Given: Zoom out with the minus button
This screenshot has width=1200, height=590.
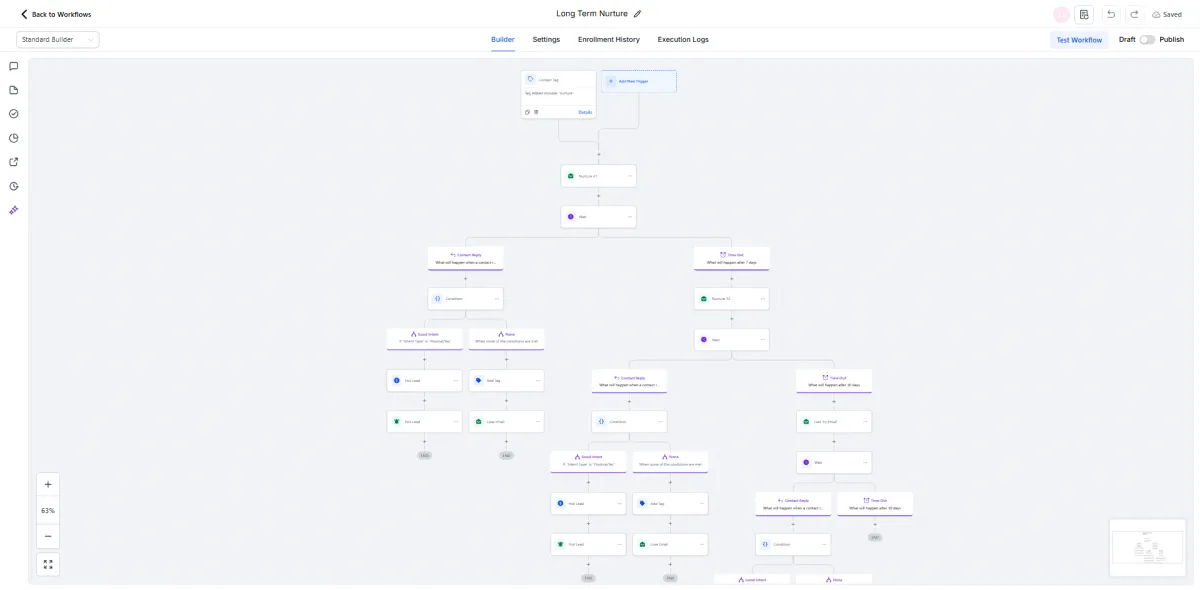Looking at the screenshot, I should coord(48,536).
